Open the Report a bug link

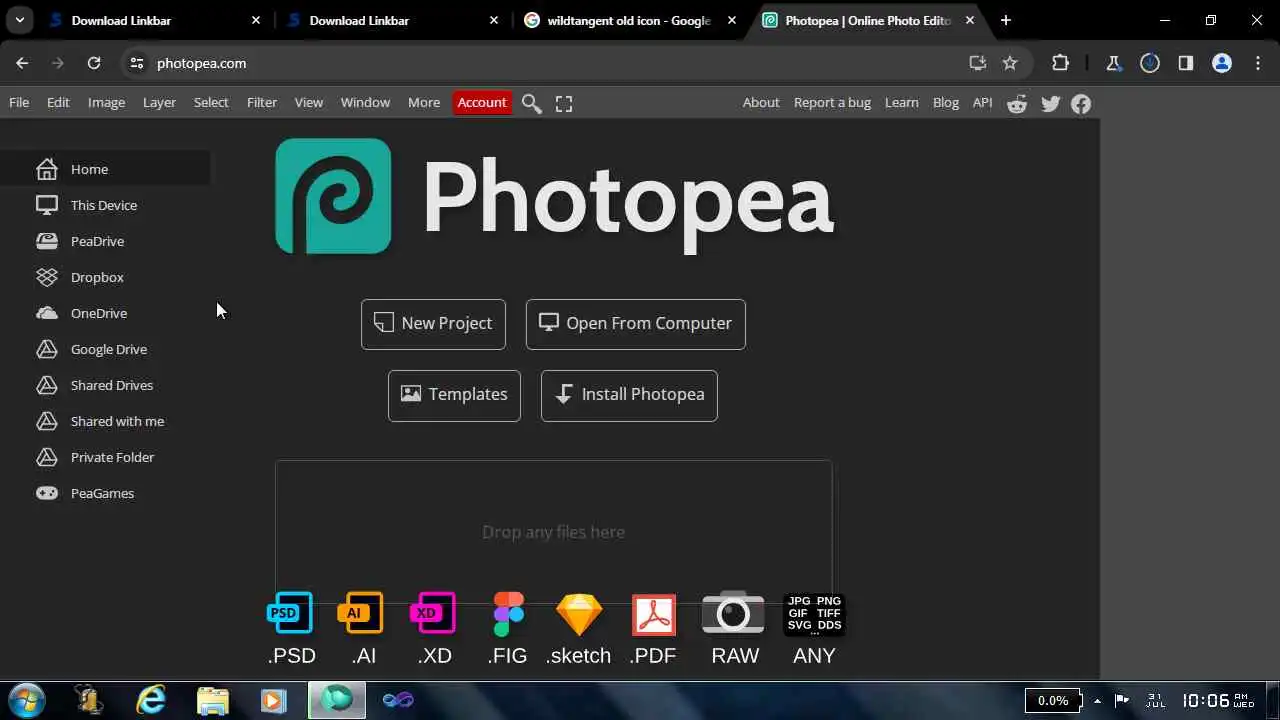832,102
